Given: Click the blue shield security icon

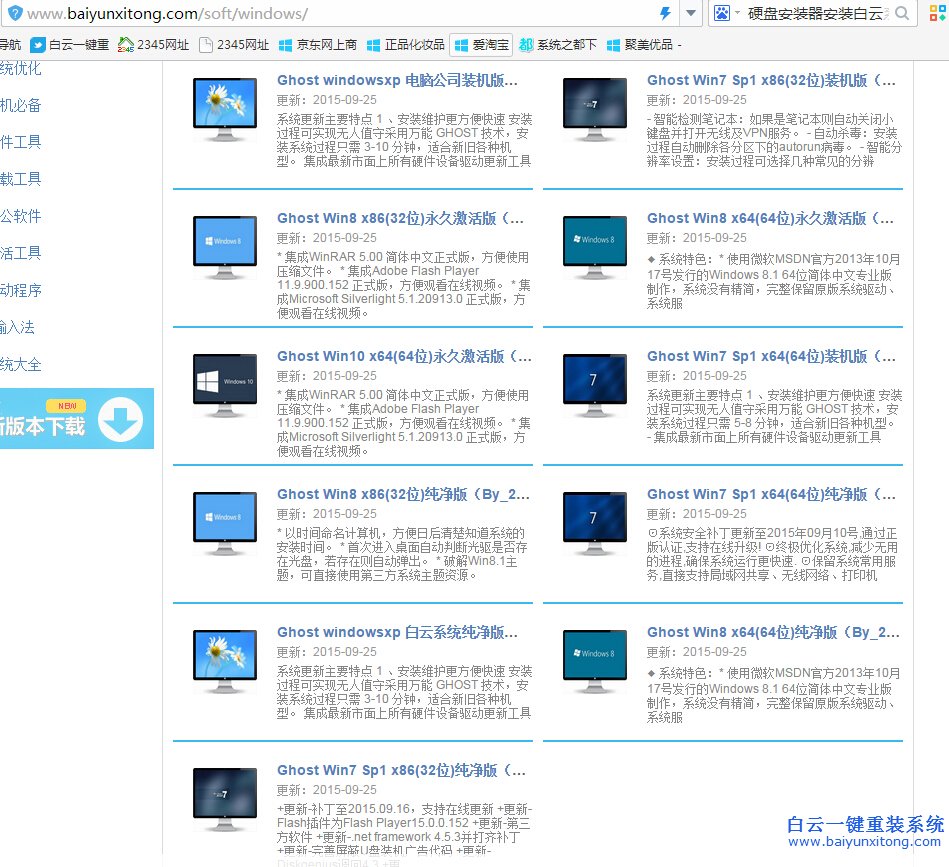Looking at the screenshot, I should point(14,13).
